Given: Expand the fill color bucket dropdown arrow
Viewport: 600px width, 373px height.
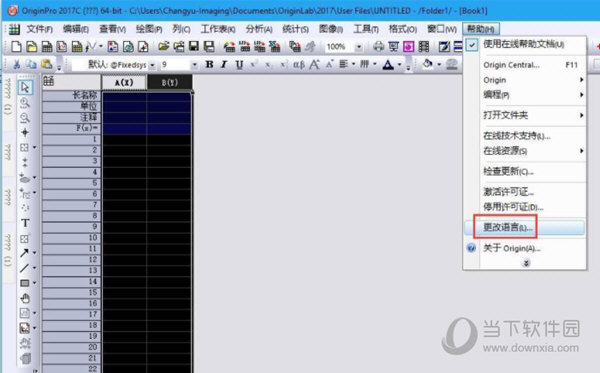Looking at the screenshot, I should pos(439,65).
